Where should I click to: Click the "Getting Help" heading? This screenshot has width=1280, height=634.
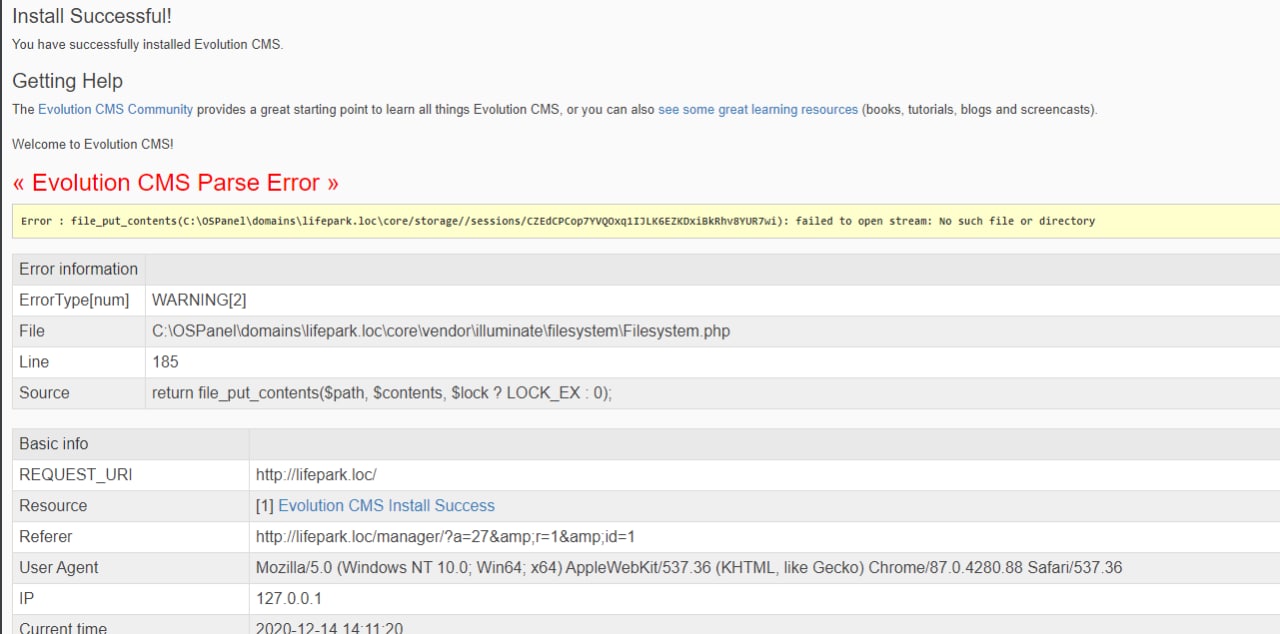pyautogui.click(x=67, y=81)
